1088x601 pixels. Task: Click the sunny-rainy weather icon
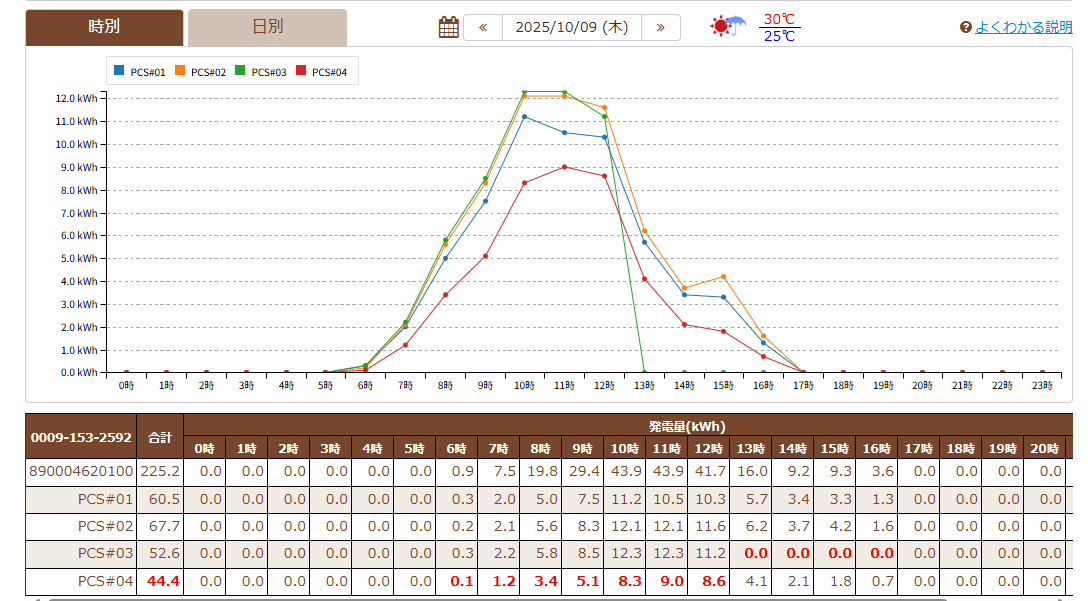[x=727, y=27]
